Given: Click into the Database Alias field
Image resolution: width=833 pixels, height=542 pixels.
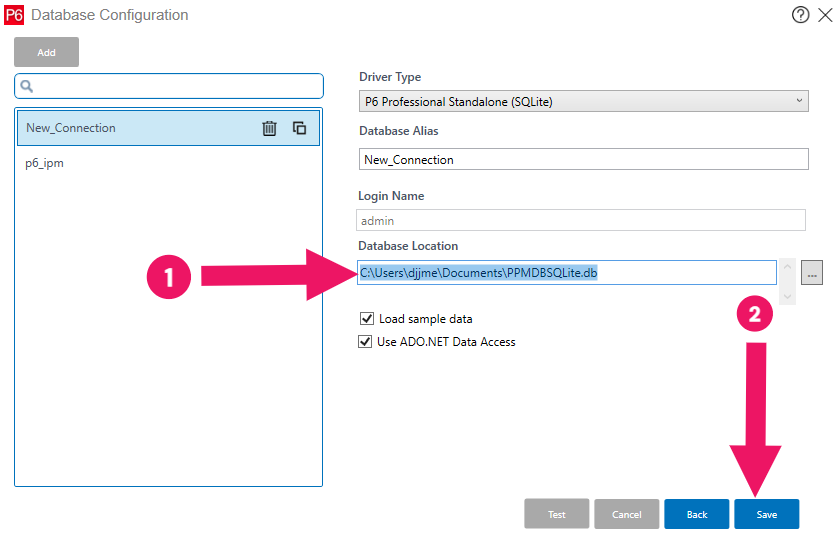Looking at the screenshot, I should click(x=583, y=159).
